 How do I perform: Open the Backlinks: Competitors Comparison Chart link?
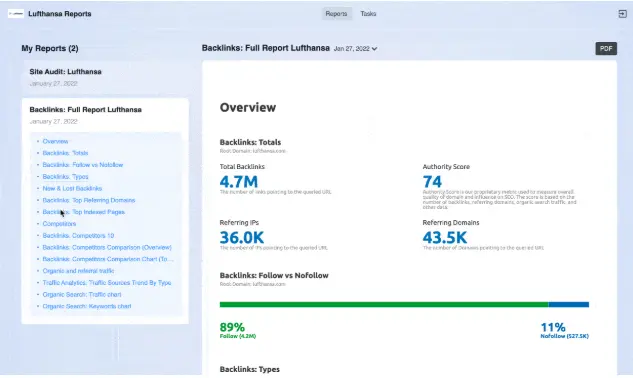click(108, 259)
